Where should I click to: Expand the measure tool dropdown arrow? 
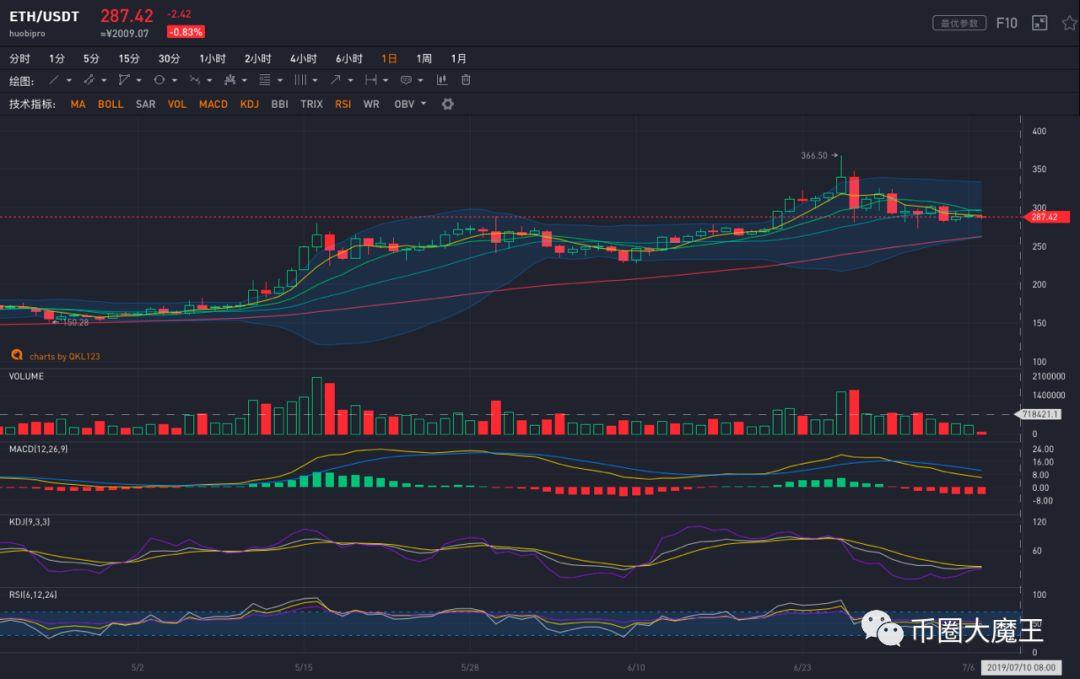tap(386, 81)
